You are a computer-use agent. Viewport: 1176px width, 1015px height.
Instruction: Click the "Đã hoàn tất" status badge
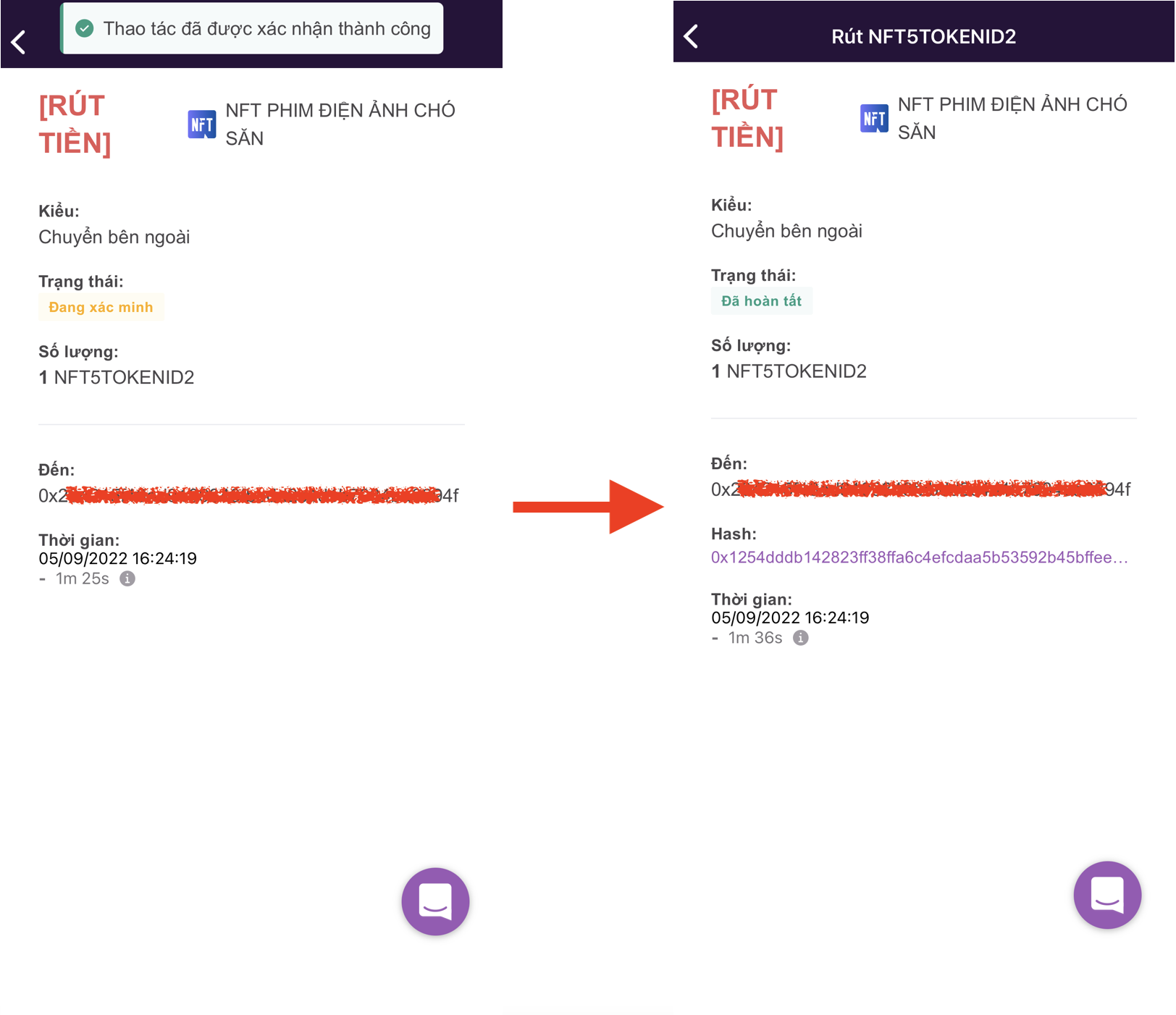(x=761, y=301)
